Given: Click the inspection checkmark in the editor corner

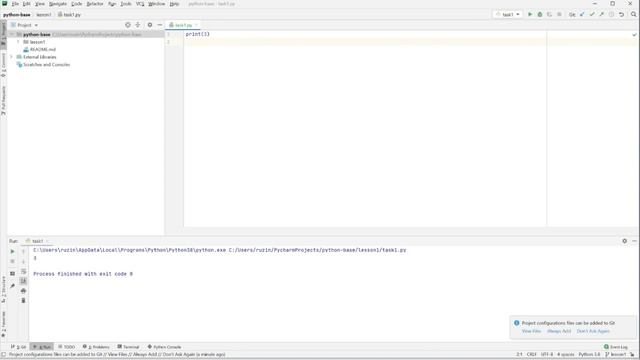Looking at the screenshot, I should tap(634, 35).
